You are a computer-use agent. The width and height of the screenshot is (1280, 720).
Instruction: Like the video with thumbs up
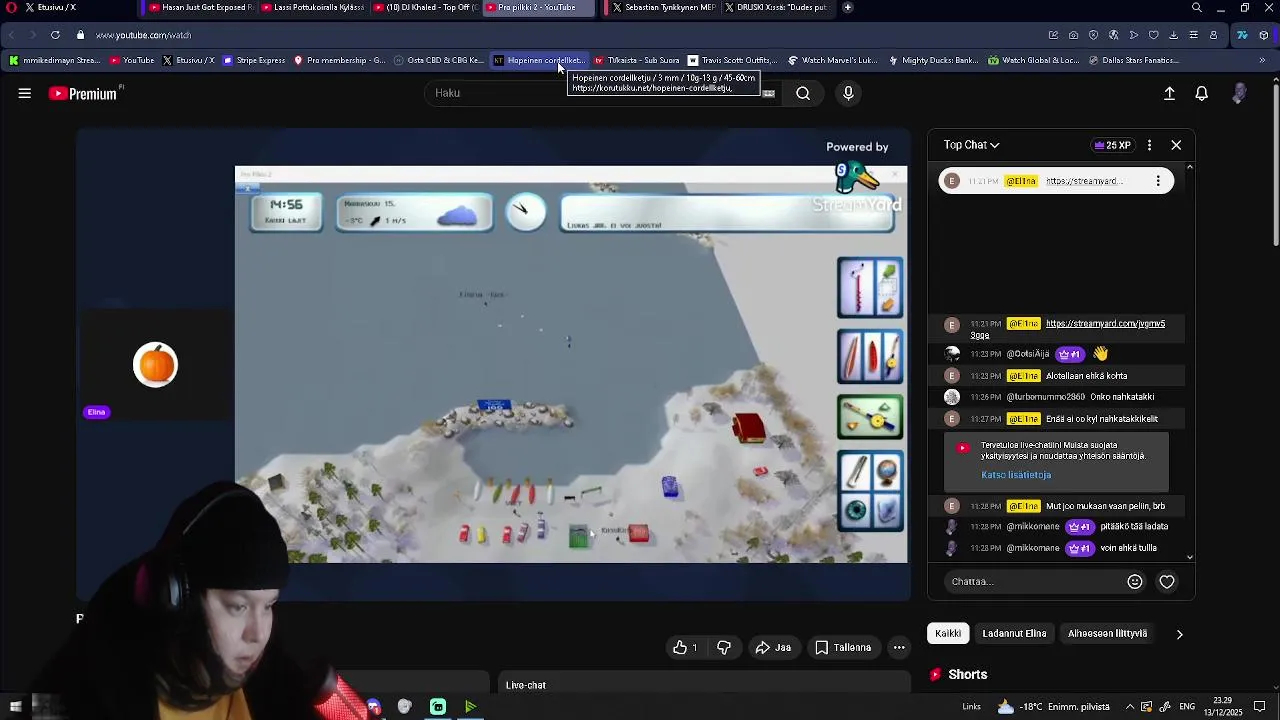point(684,647)
